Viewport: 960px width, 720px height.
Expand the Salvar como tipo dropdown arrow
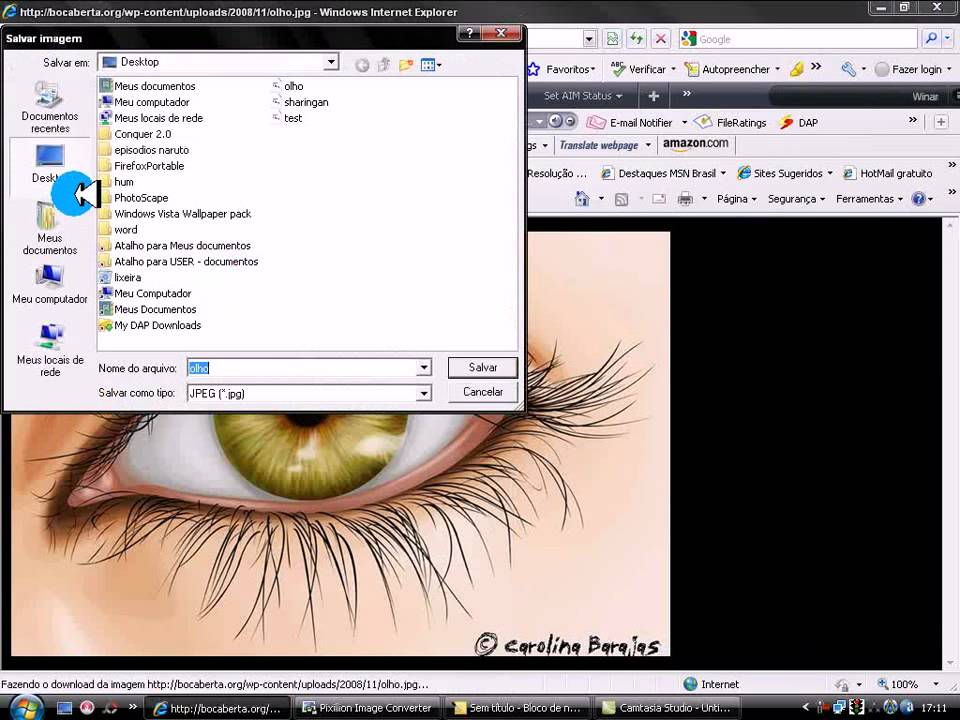point(424,394)
